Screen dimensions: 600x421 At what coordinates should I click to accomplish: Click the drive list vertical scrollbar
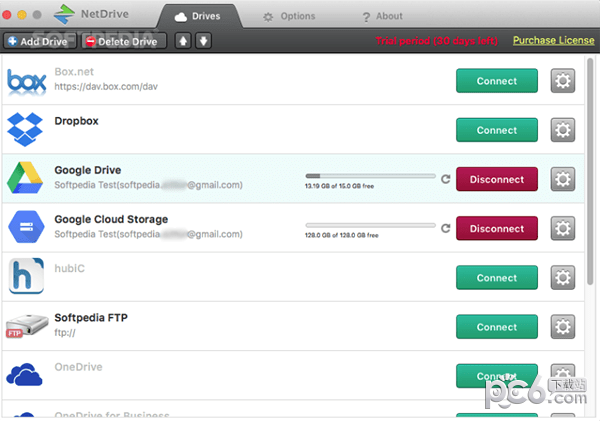[590, 171]
